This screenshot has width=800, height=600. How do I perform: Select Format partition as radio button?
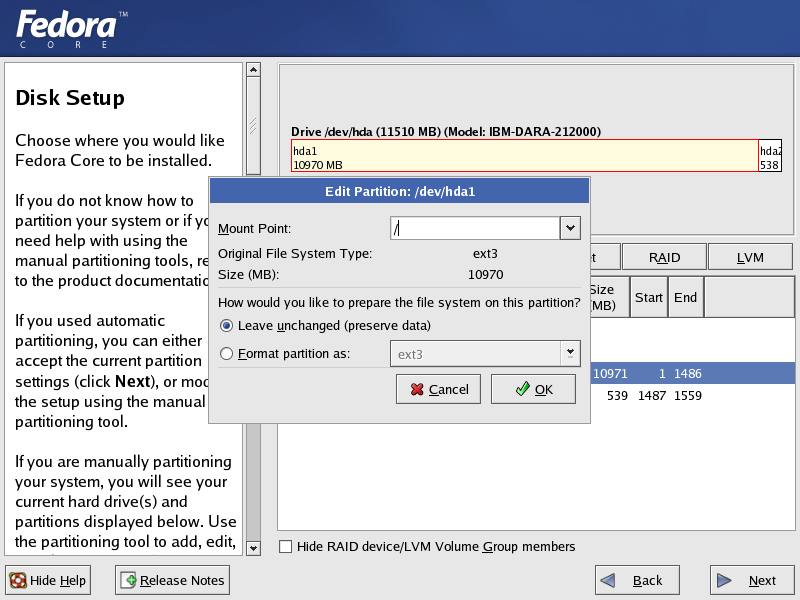pos(227,354)
